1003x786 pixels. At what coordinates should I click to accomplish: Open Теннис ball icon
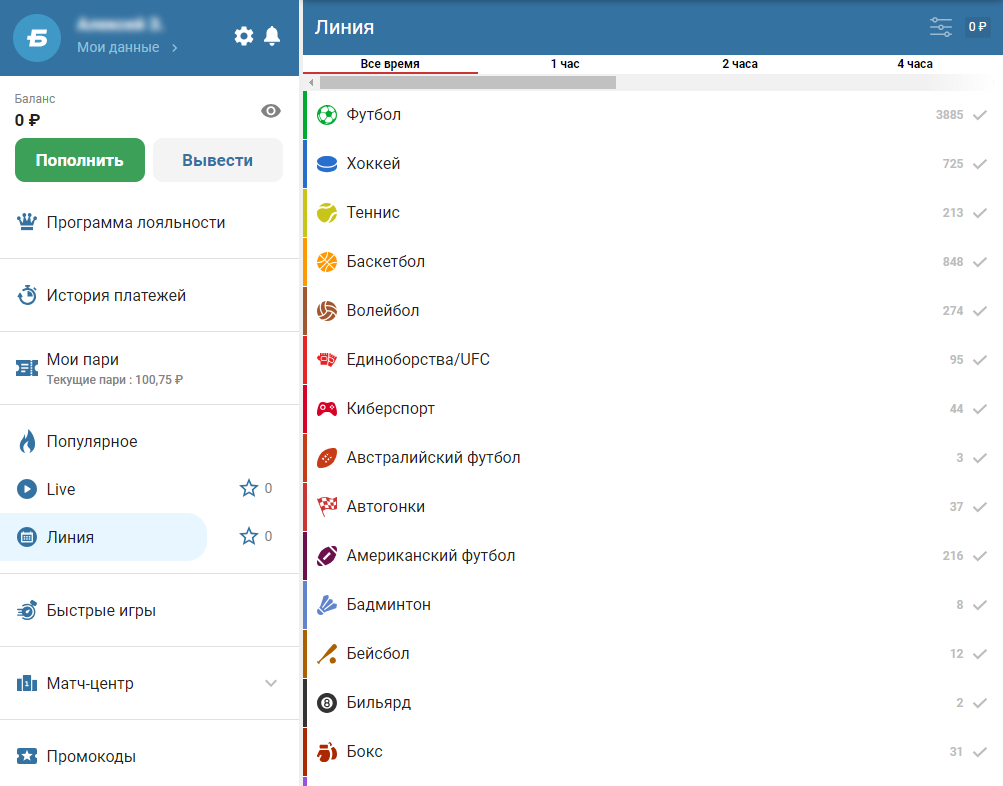click(x=327, y=213)
